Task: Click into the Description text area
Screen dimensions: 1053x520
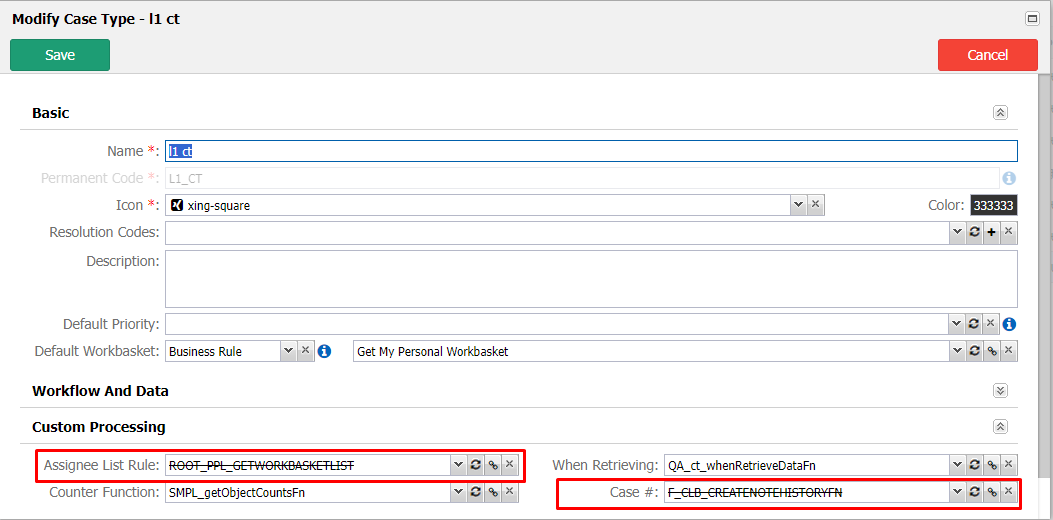Action: (591, 279)
